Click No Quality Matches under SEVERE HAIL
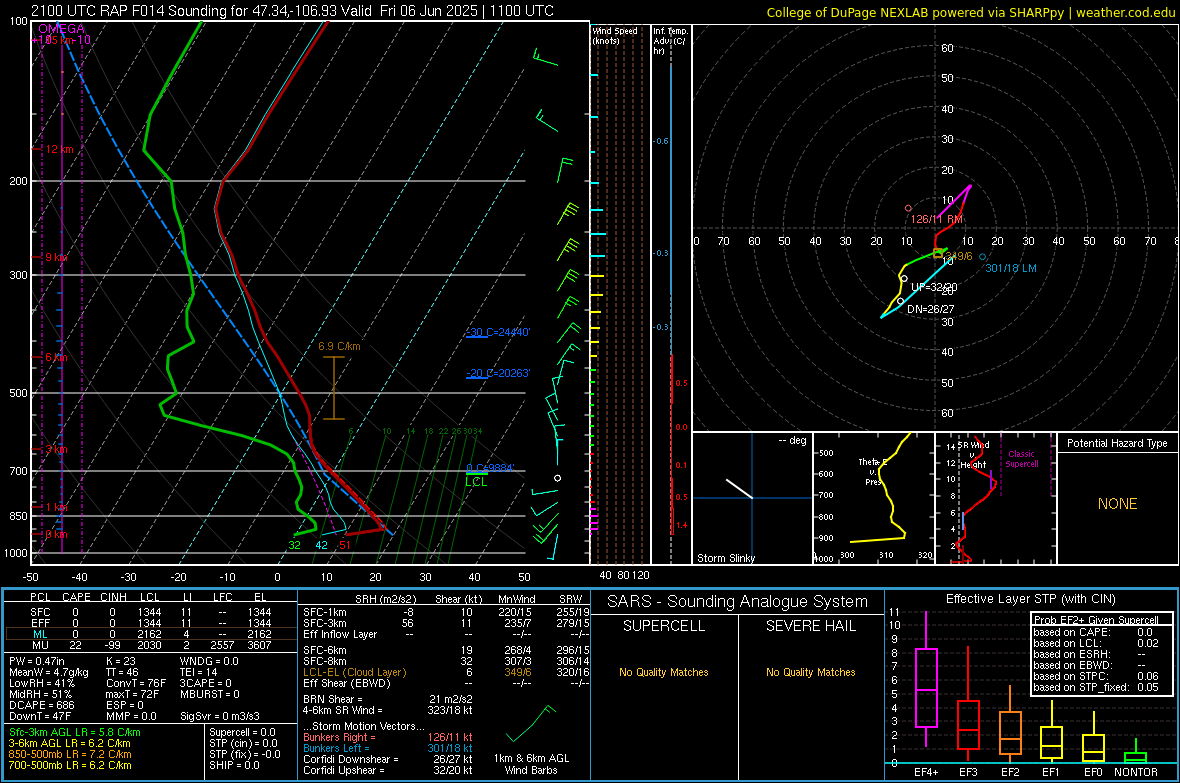This screenshot has height=783, width=1180. pyautogui.click(x=810, y=672)
